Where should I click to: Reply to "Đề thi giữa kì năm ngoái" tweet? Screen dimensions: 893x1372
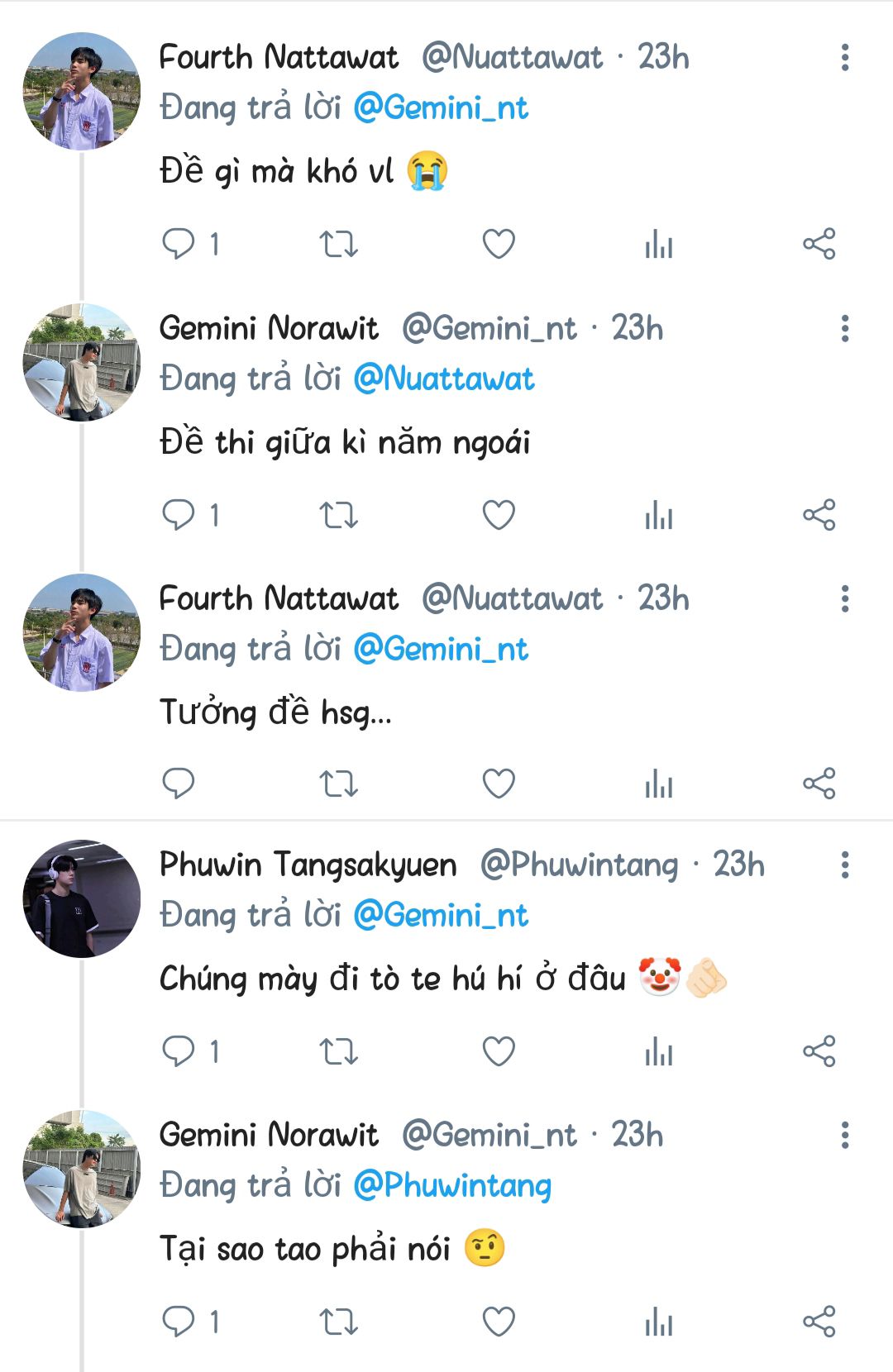pyautogui.click(x=178, y=515)
